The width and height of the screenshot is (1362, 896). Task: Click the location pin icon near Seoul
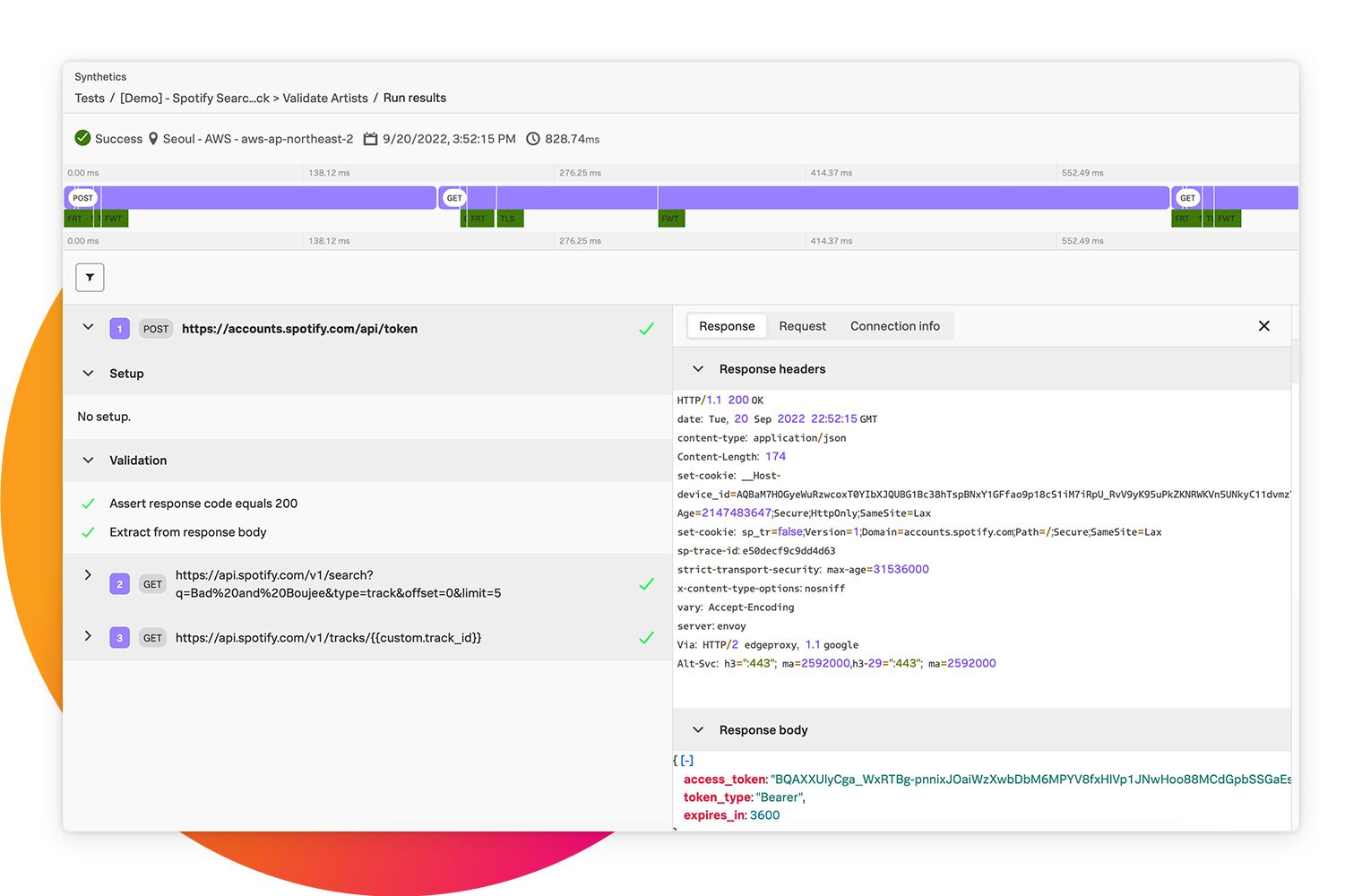pyautogui.click(x=153, y=139)
